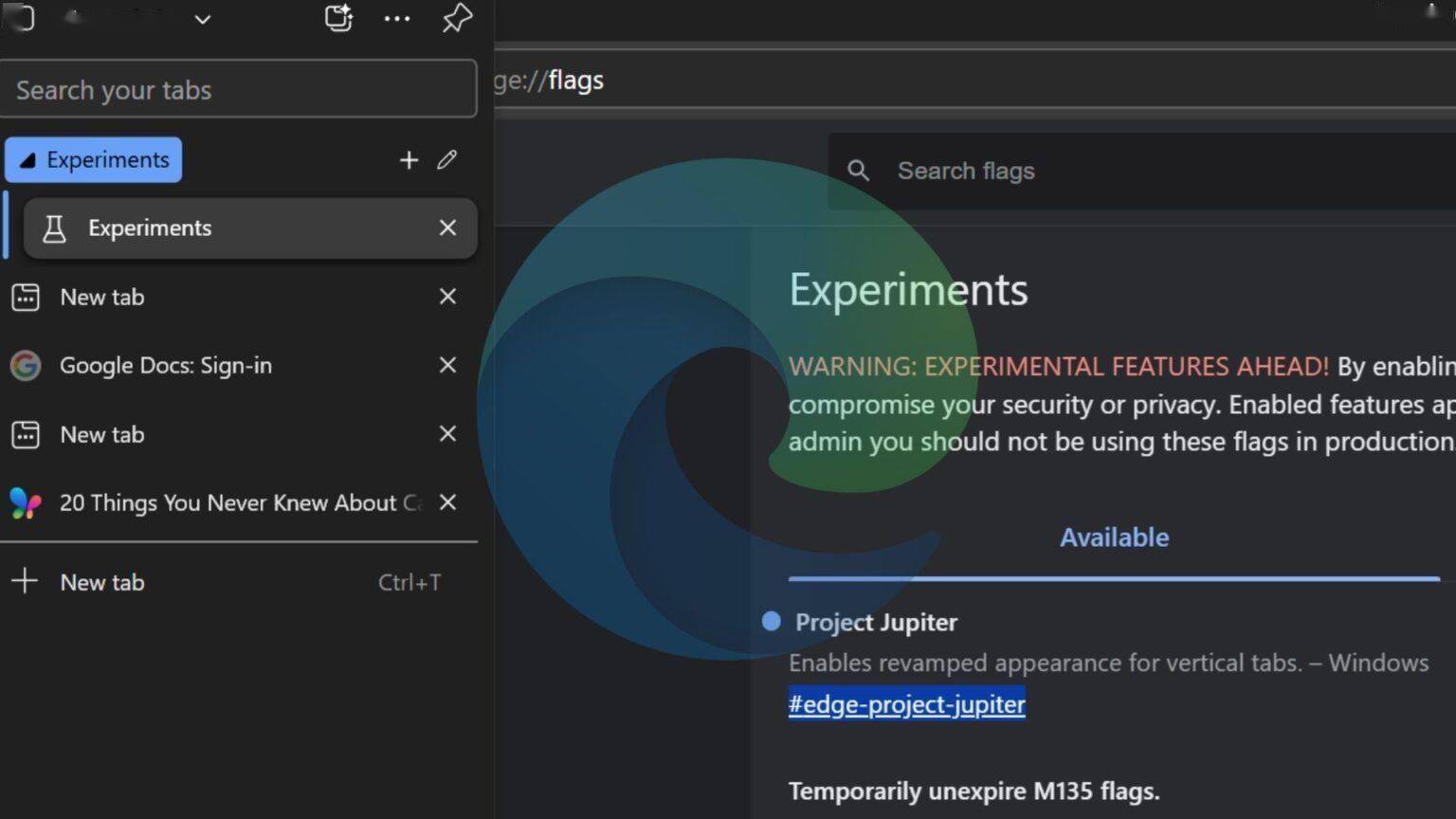This screenshot has height=819, width=1456.
Task: Select the Available tab
Action: [x=1114, y=537]
